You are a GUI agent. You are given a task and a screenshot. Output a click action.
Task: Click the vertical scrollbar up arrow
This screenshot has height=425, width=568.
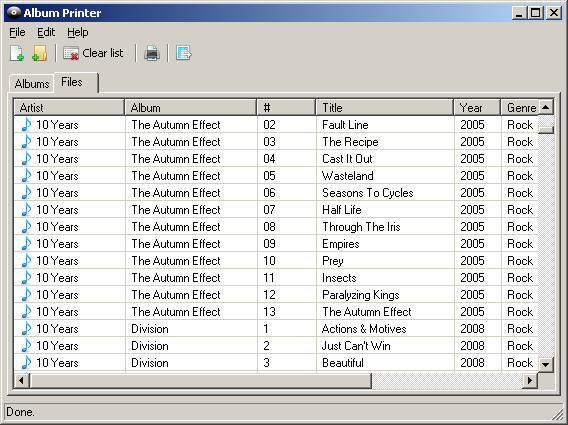(546, 107)
